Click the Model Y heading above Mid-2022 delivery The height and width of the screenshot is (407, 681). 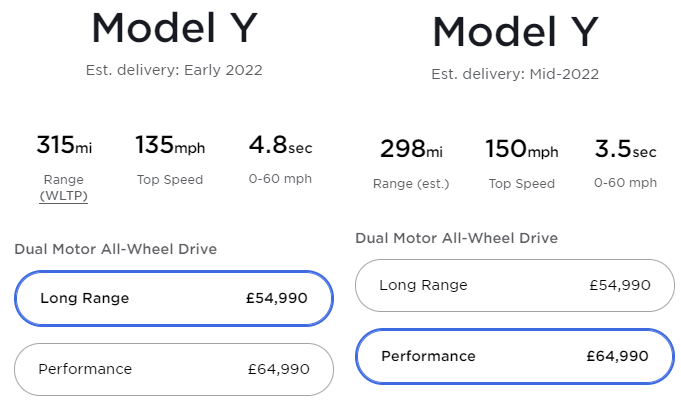pos(515,33)
